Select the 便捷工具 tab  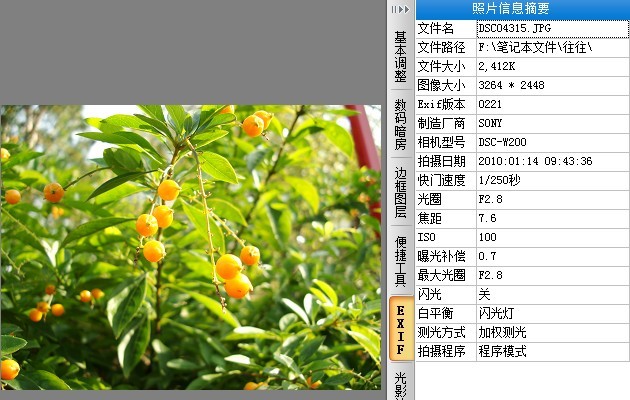point(401,261)
